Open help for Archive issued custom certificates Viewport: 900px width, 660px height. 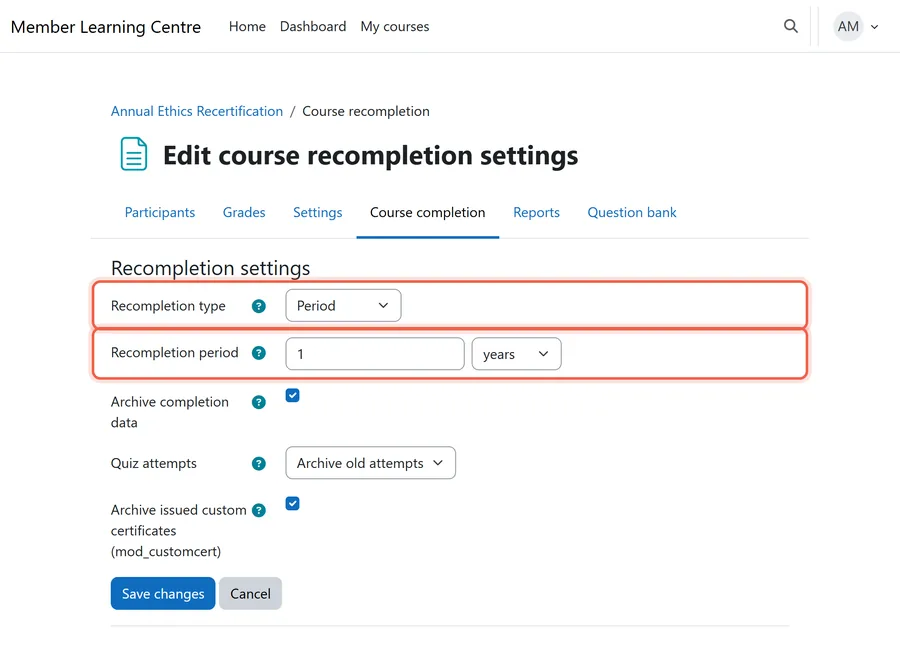tap(259, 510)
